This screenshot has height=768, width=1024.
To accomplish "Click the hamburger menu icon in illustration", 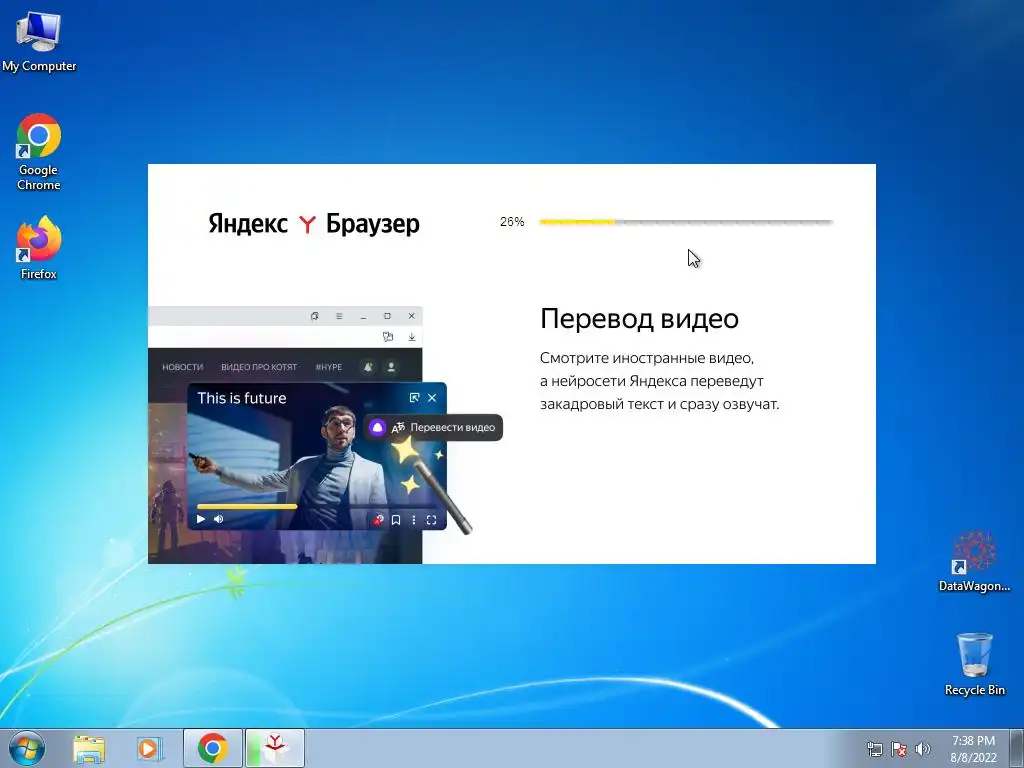I will pyautogui.click(x=339, y=316).
